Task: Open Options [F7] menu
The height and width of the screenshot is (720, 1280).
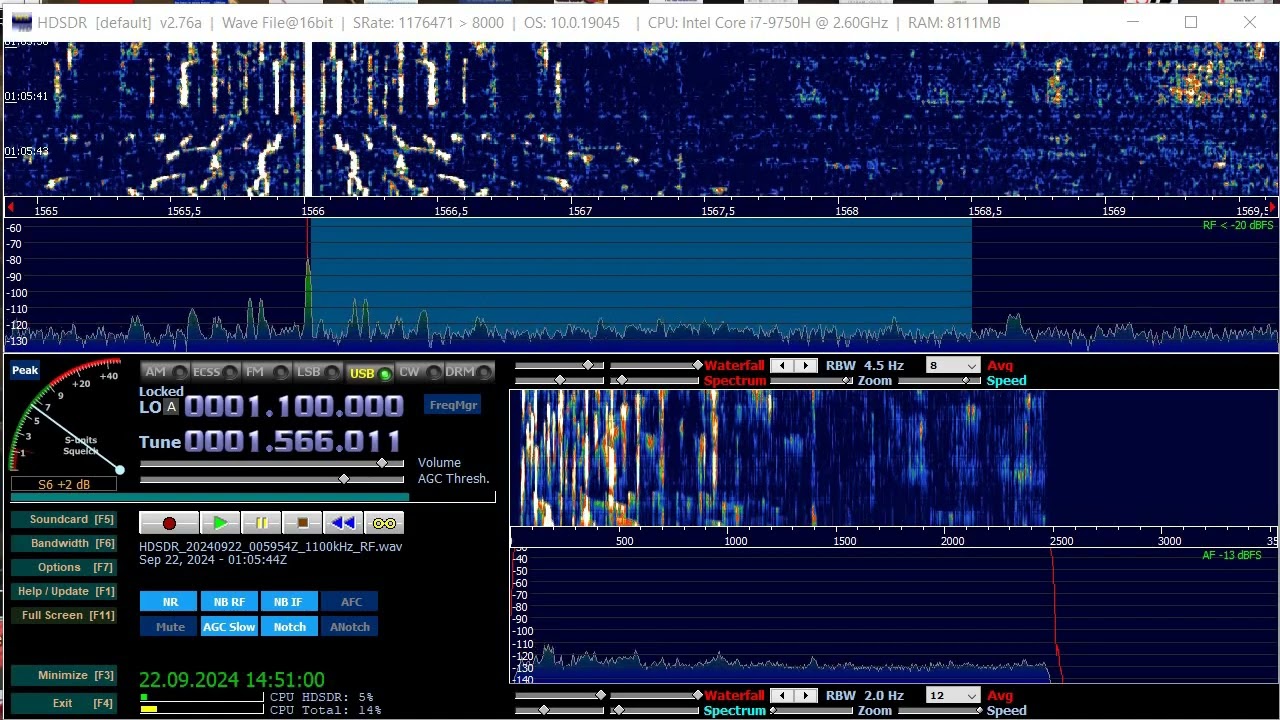Action: 63,567
